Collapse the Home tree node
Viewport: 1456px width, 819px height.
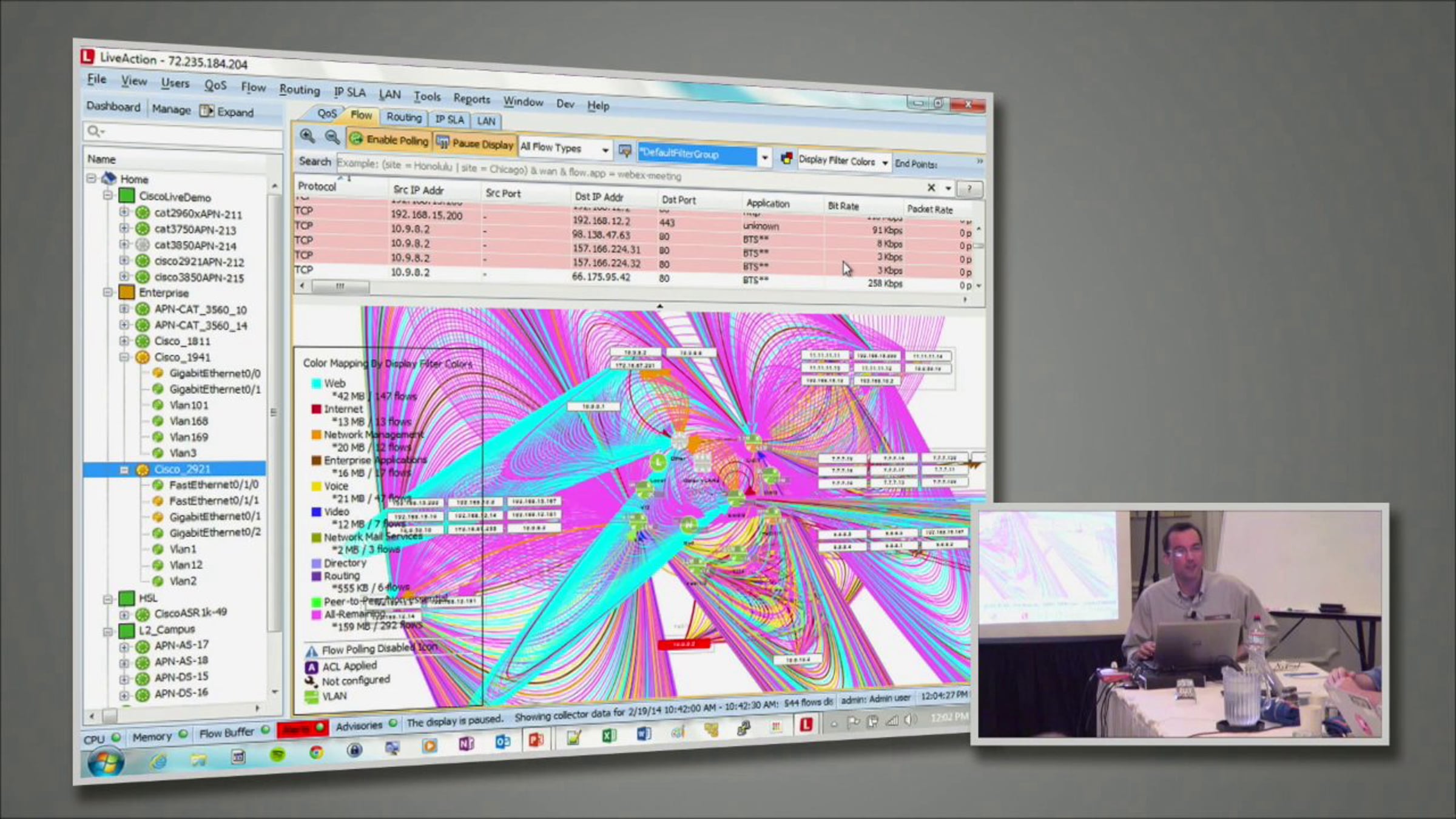[x=91, y=178]
